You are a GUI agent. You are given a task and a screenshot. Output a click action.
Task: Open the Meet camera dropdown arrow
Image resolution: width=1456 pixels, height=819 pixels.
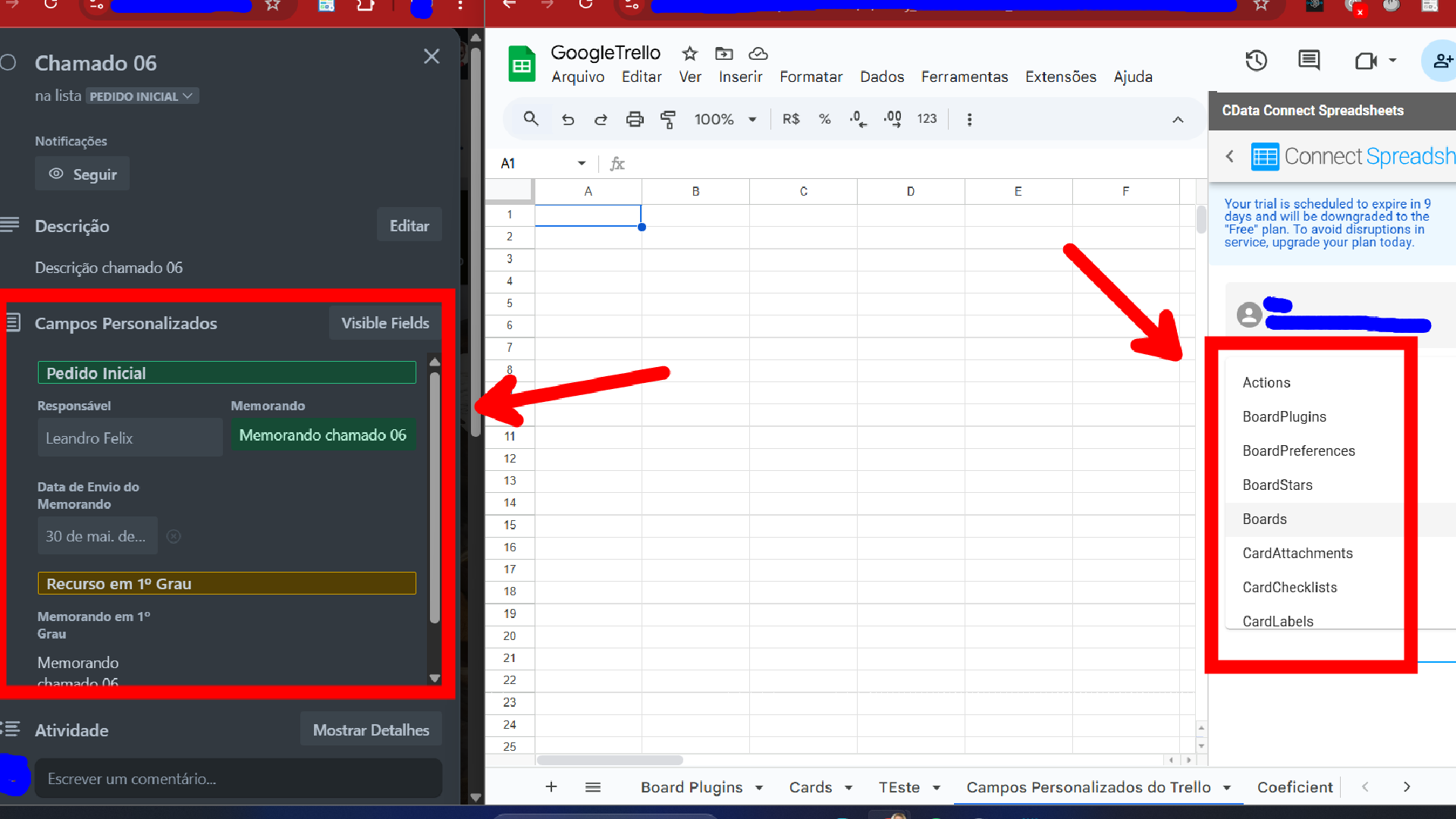point(1393,61)
